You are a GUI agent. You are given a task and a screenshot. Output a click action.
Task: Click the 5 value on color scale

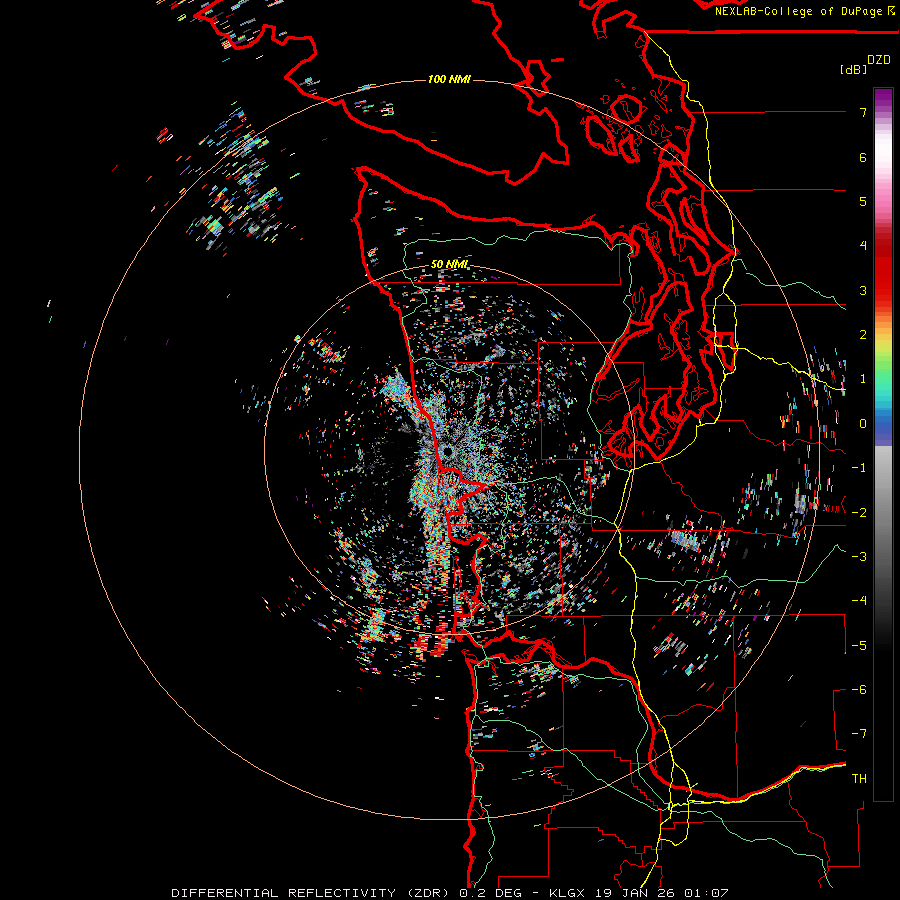coord(863,201)
